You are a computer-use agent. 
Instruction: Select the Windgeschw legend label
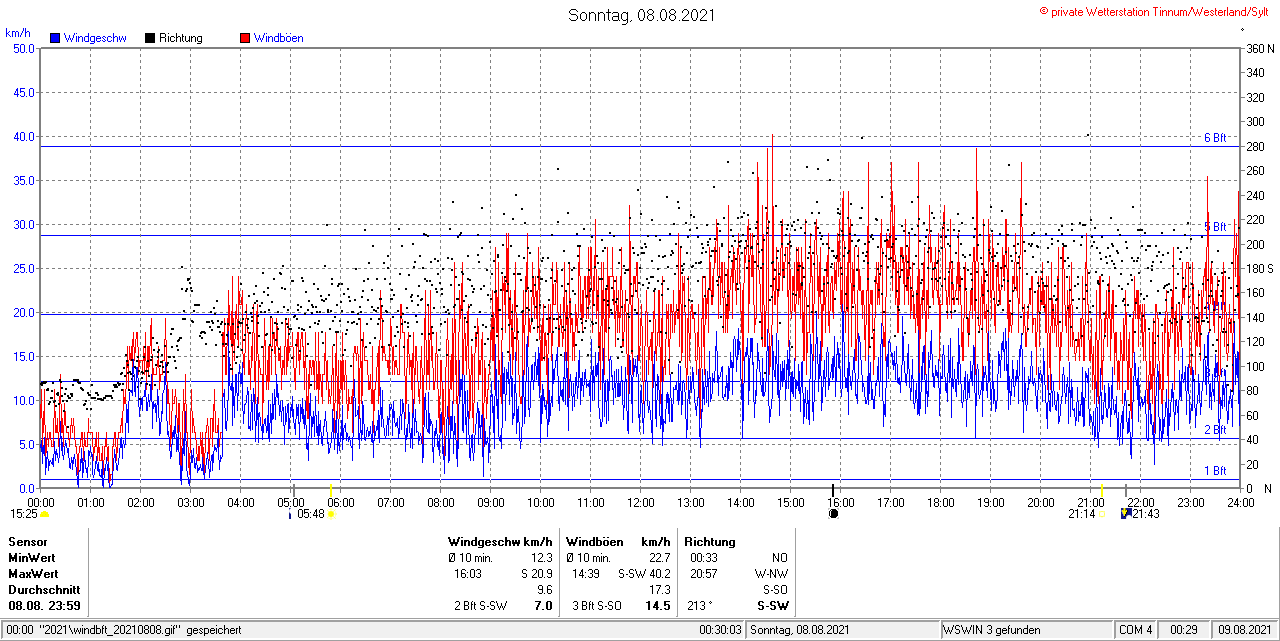point(95,38)
